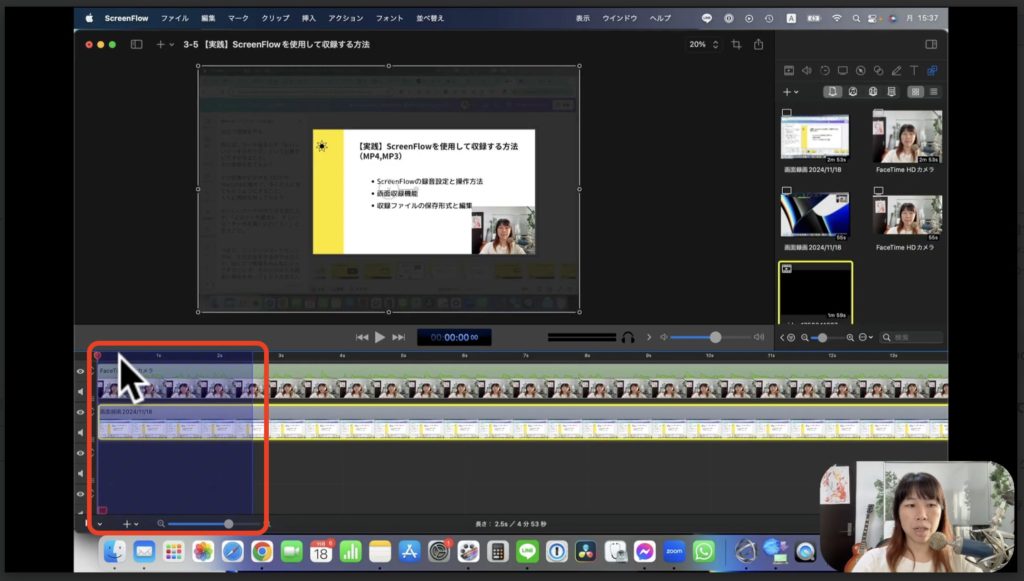Screen dimensions: 1024x581
Task: Open the アクション menu
Action: pyautogui.click(x=346, y=18)
